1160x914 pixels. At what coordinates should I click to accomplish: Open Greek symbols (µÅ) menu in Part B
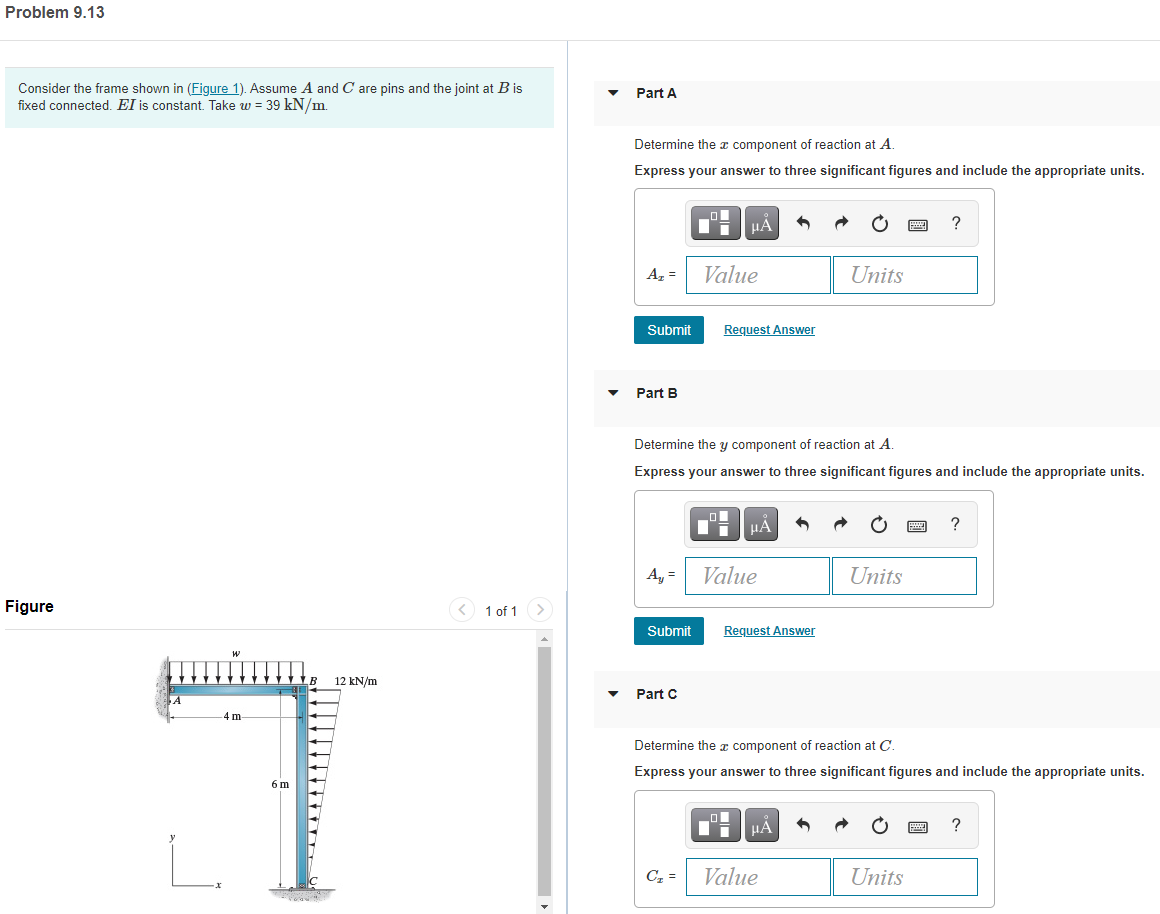pos(761,524)
